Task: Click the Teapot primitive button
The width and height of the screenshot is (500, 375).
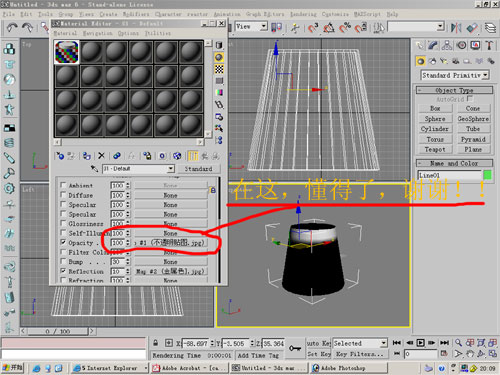Action: [435, 149]
